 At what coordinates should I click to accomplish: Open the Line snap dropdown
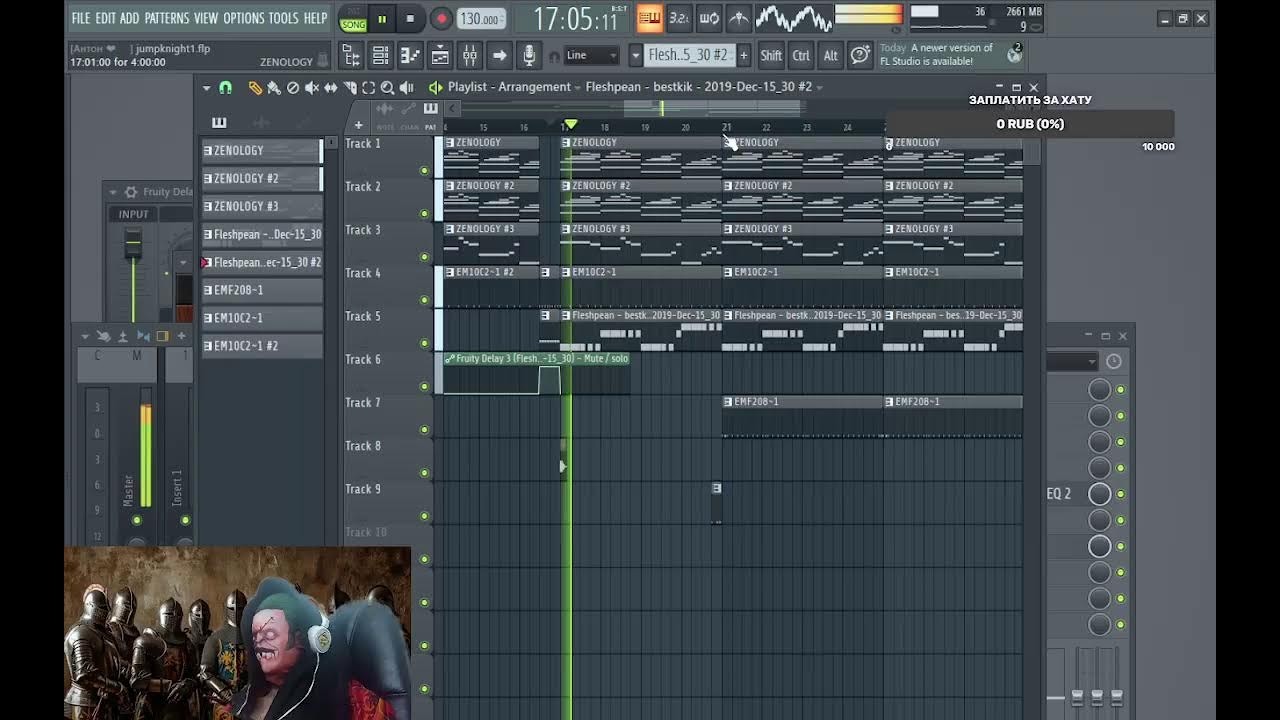pos(591,56)
